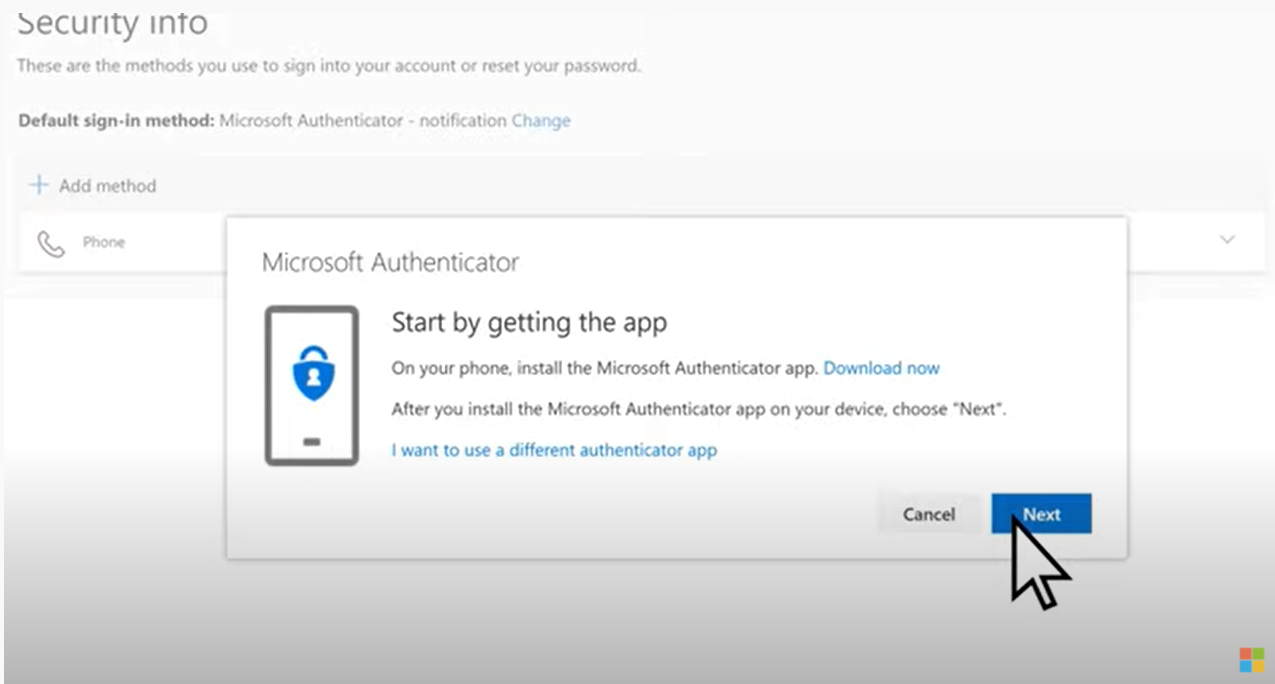The width and height of the screenshot is (1275, 684).
Task: Choose 'I want to use a different authenticator app'
Action: (x=554, y=450)
